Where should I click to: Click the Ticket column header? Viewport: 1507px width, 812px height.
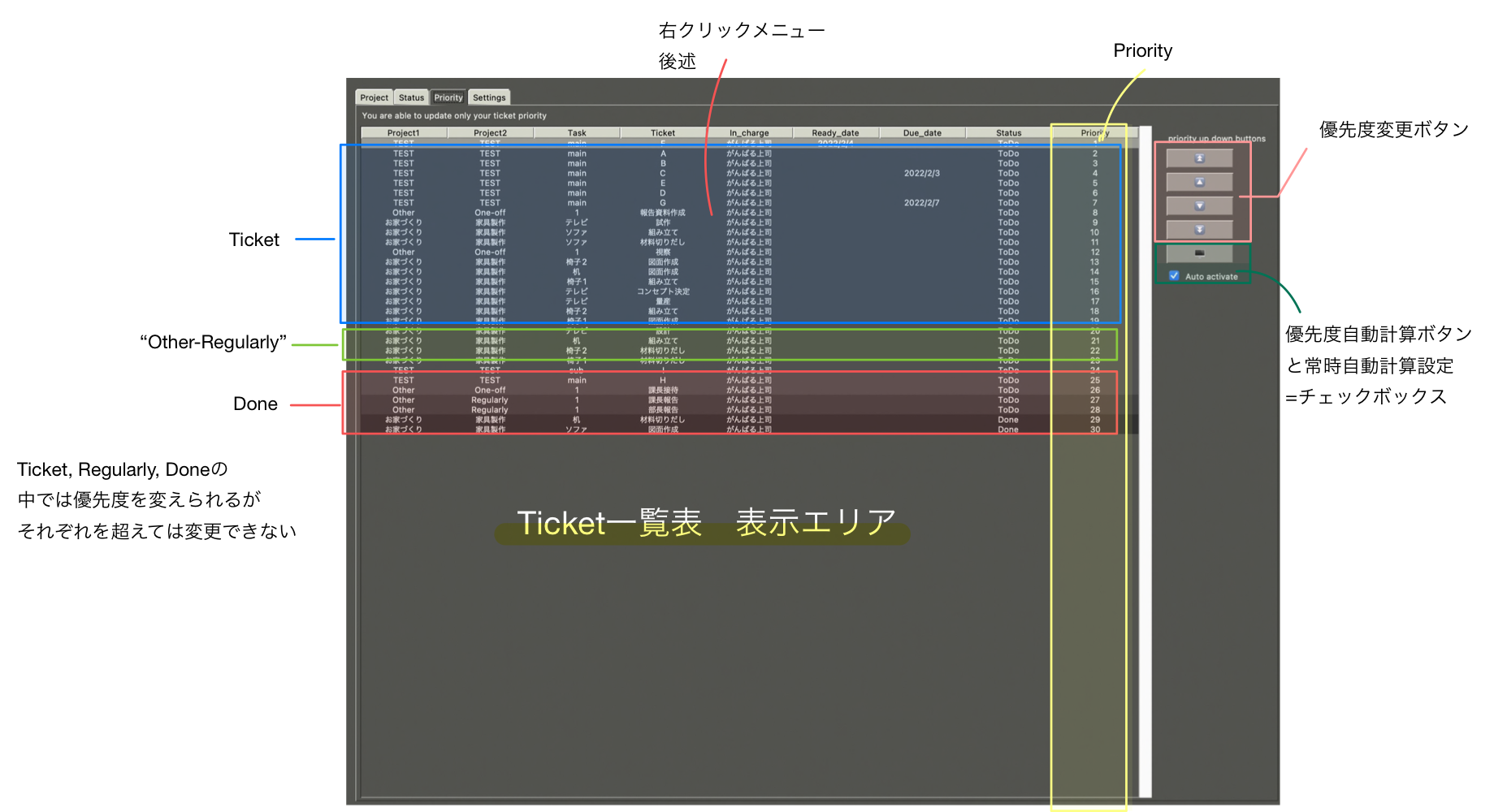(663, 133)
